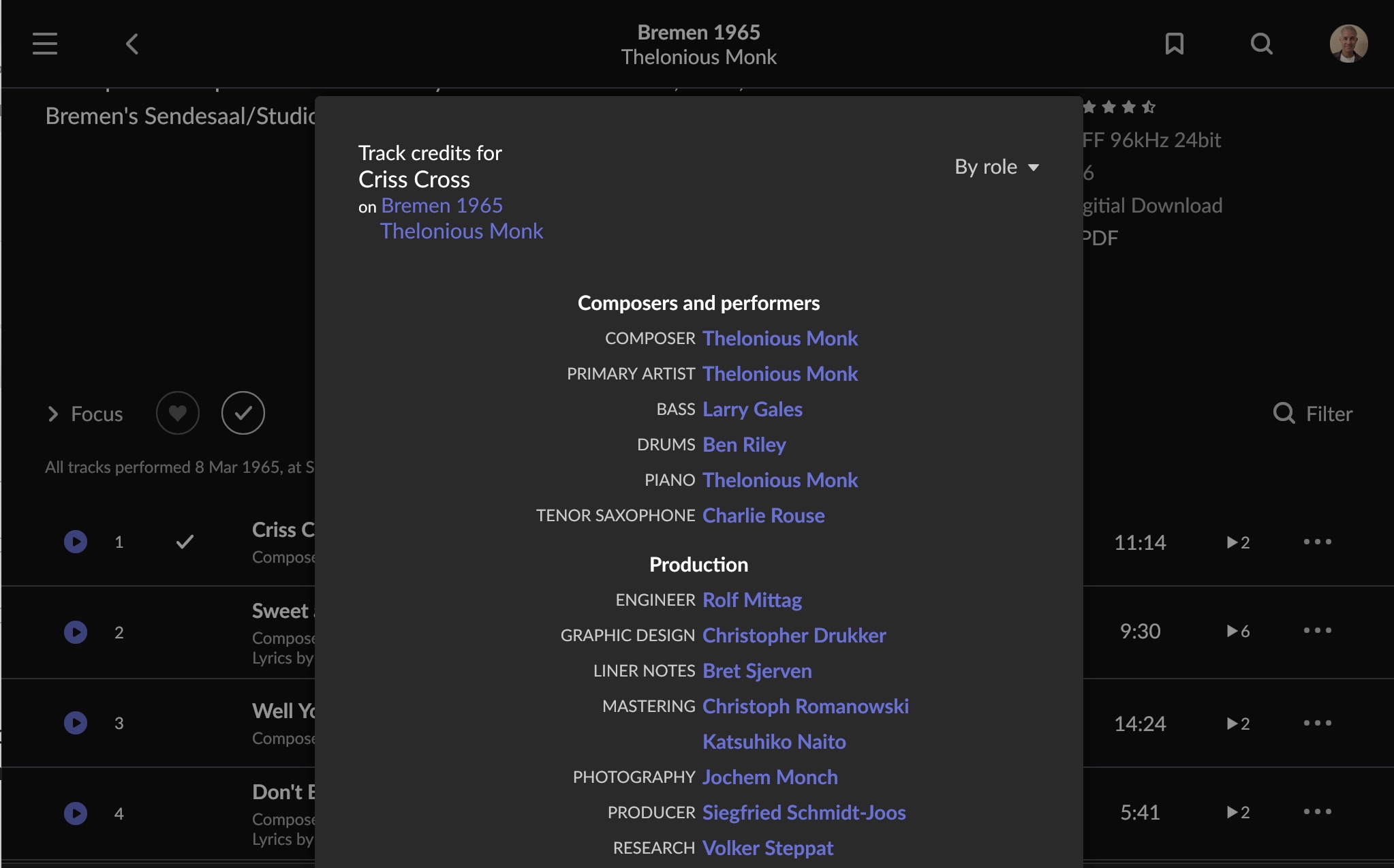Viewport: 1394px width, 868px height.
Task: Open the Bremen 1965 album link
Action: pos(442,205)
